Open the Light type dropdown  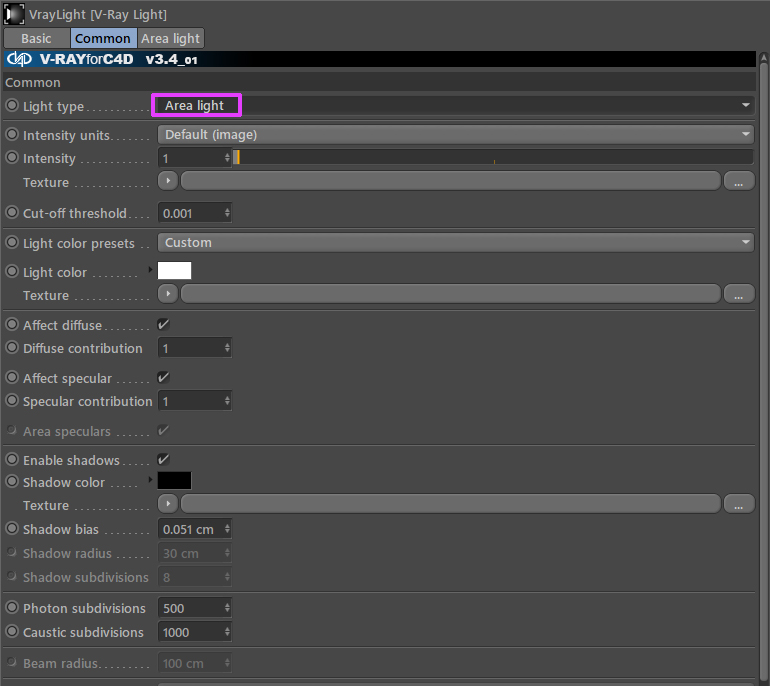tap(456, 105)
